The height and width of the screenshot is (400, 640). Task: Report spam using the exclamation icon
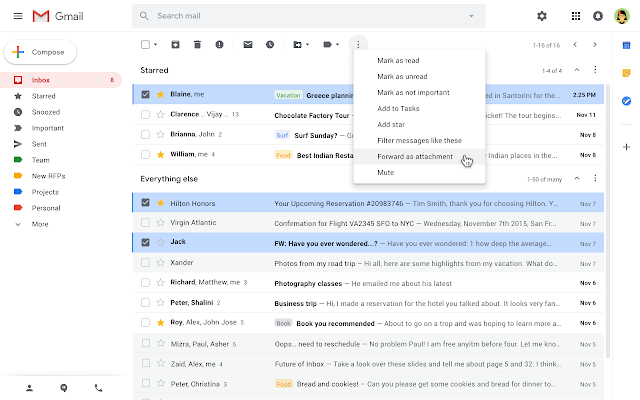pyautogui.click(x=217, y=44)
